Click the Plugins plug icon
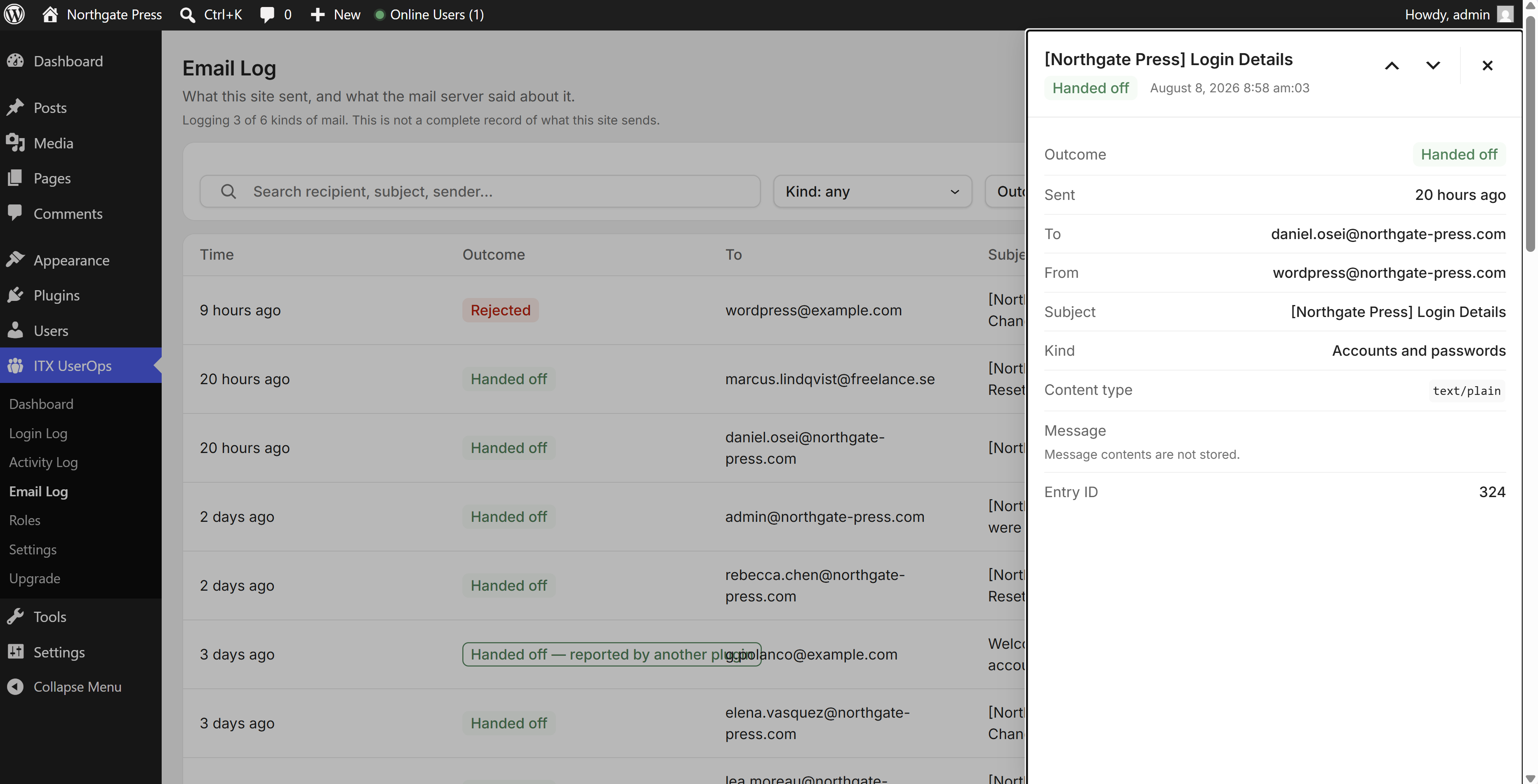 [x=16, y=295]
